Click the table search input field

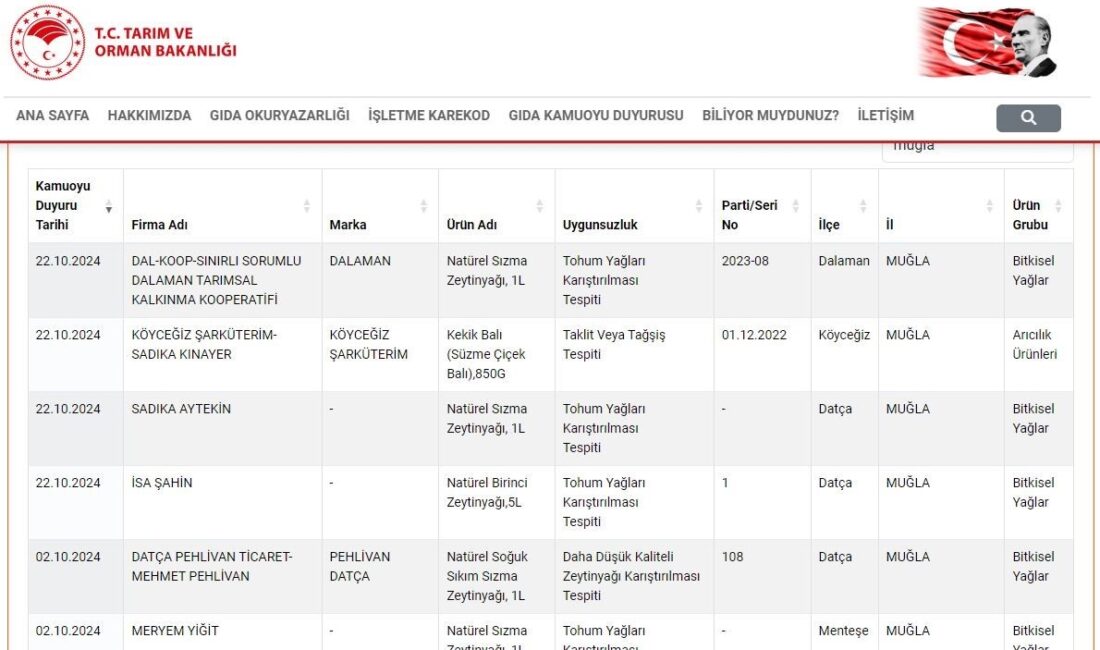click(976, 148)
